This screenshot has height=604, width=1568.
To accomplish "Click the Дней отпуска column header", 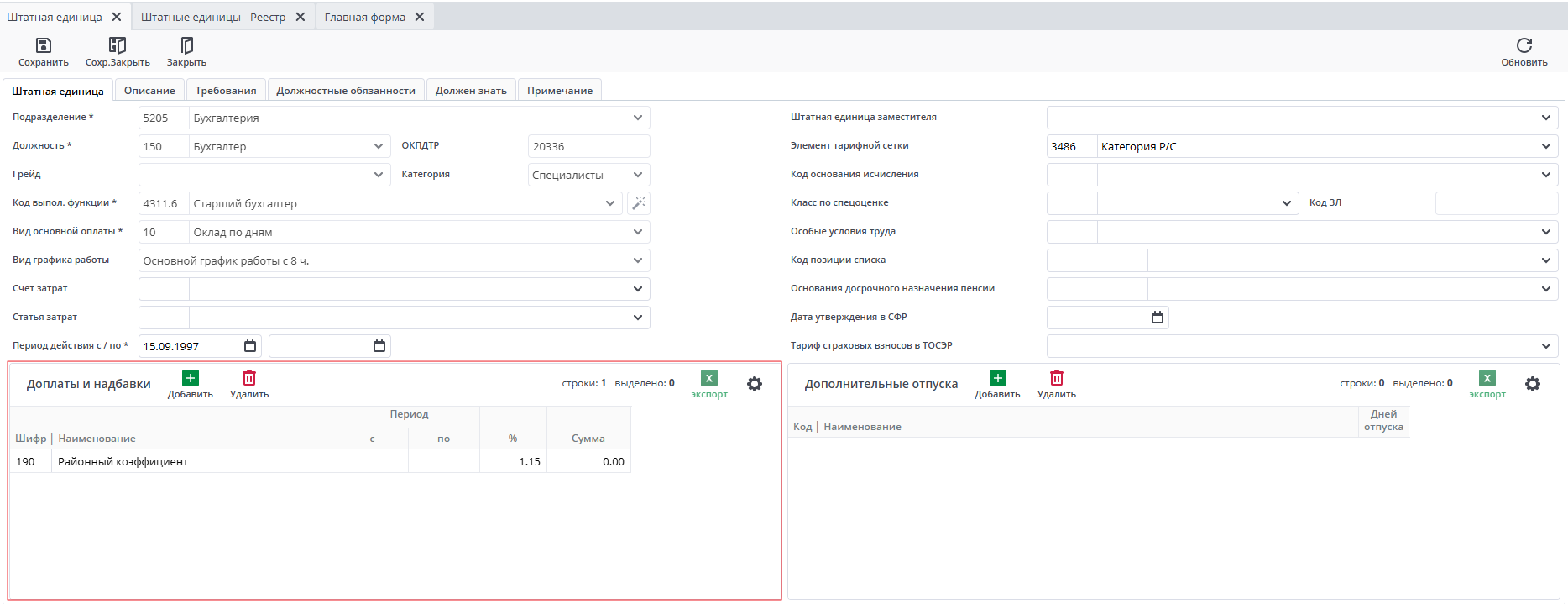I will coord(1383,421).
